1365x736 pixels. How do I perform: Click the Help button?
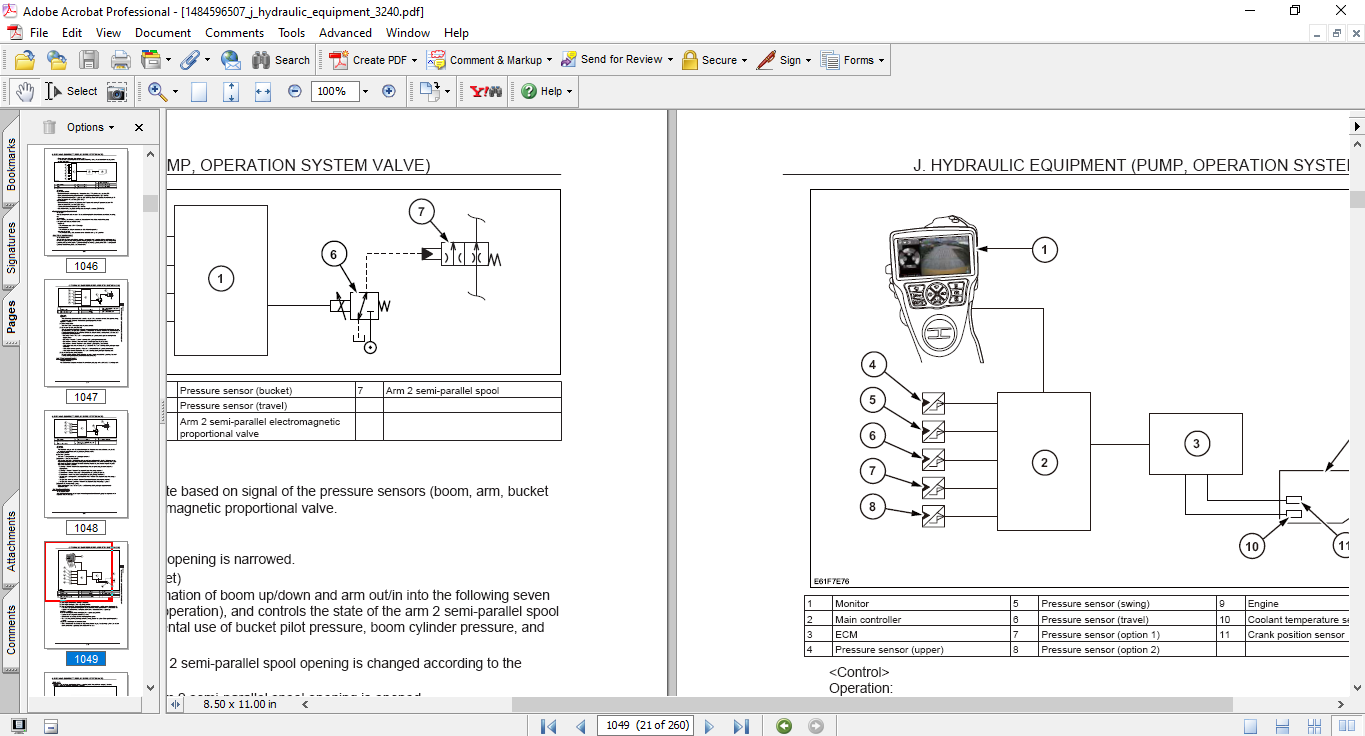[543, 91]
